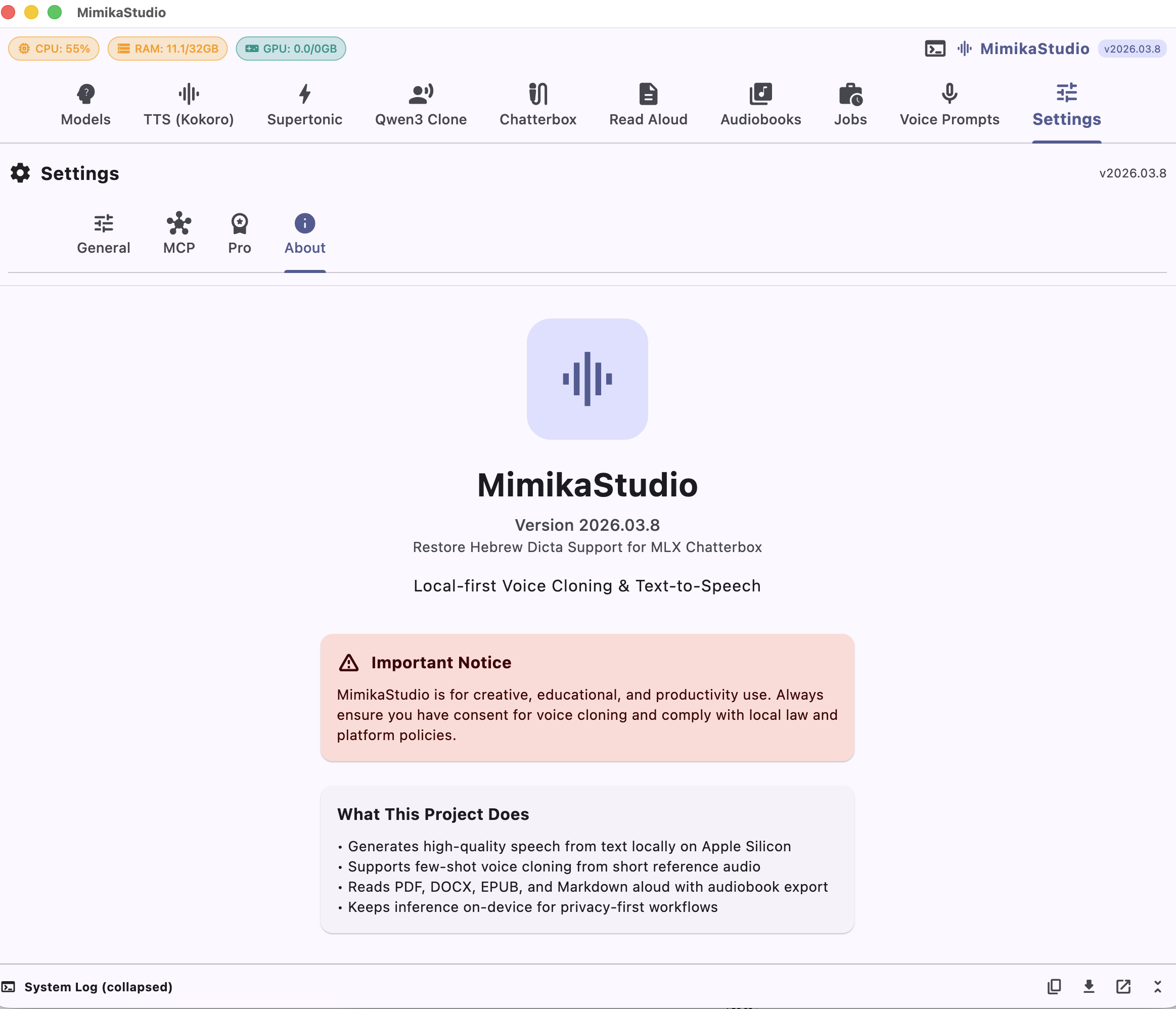Click the v2026.03.8 version badge
The image size is (1176, 1009).
pyautogui.click(x=1132, y=49)
